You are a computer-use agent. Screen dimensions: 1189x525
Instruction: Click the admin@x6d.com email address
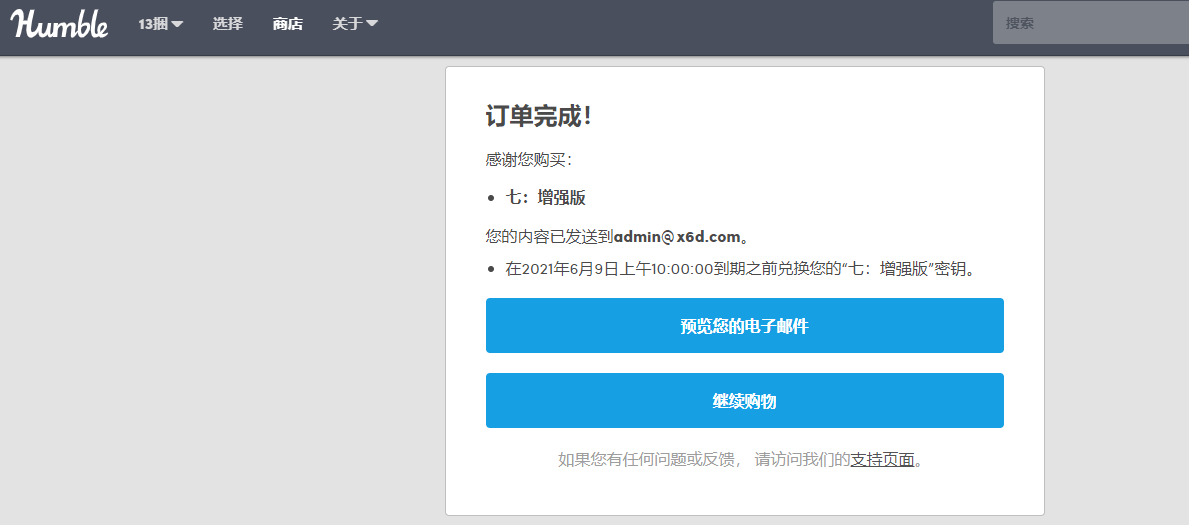(x=676, y=237)
